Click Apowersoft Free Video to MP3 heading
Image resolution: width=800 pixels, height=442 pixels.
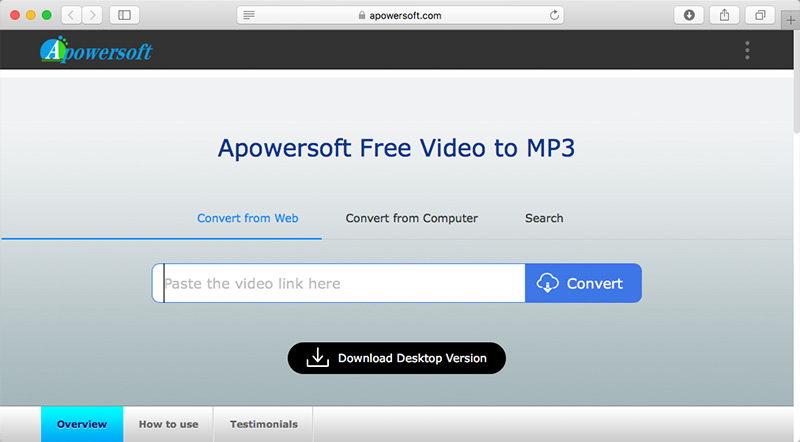coord(396,148)
